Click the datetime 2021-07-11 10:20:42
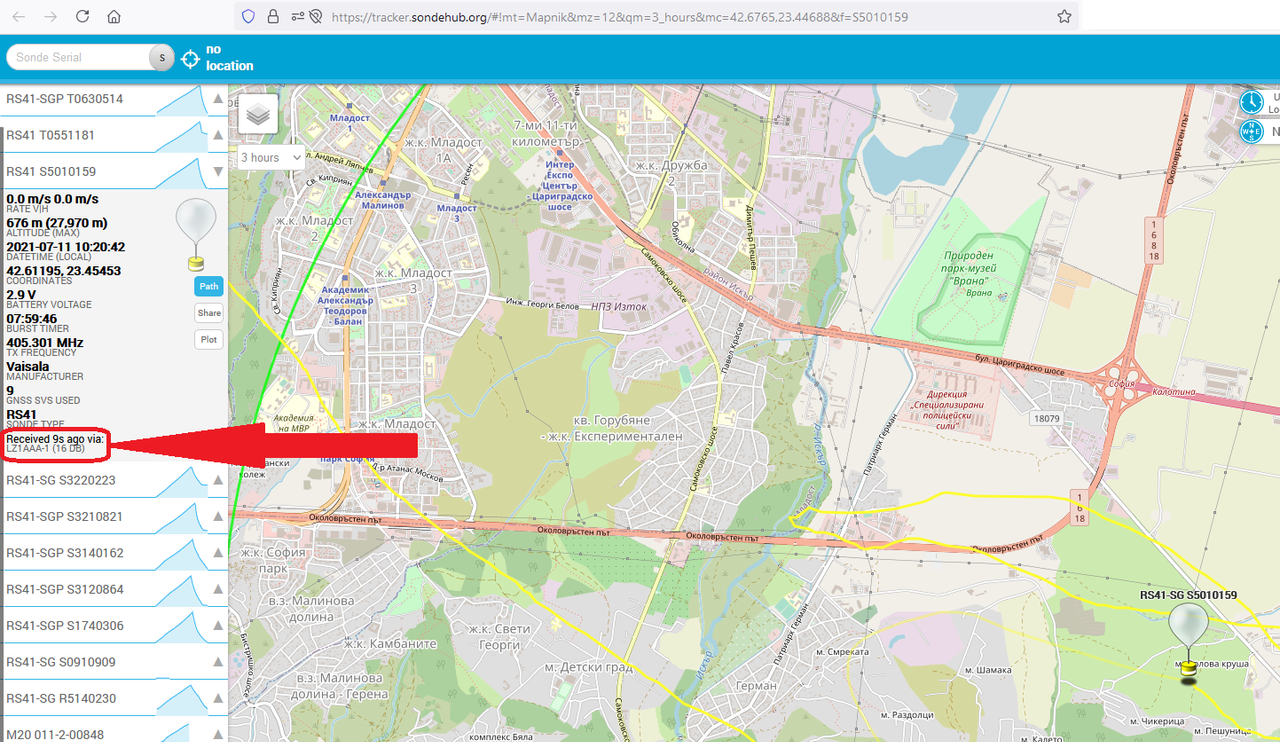 coord(66,246)
